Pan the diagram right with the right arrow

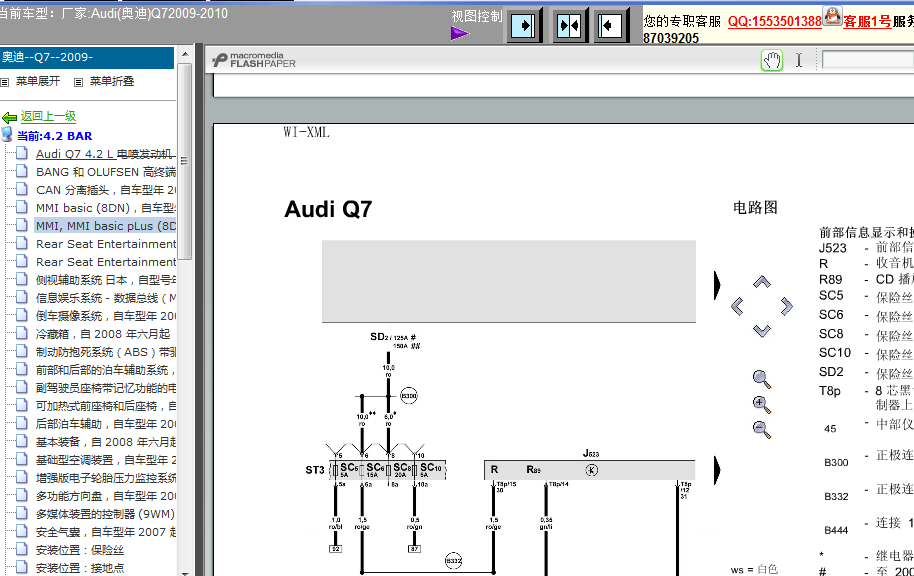coord(786,306)
